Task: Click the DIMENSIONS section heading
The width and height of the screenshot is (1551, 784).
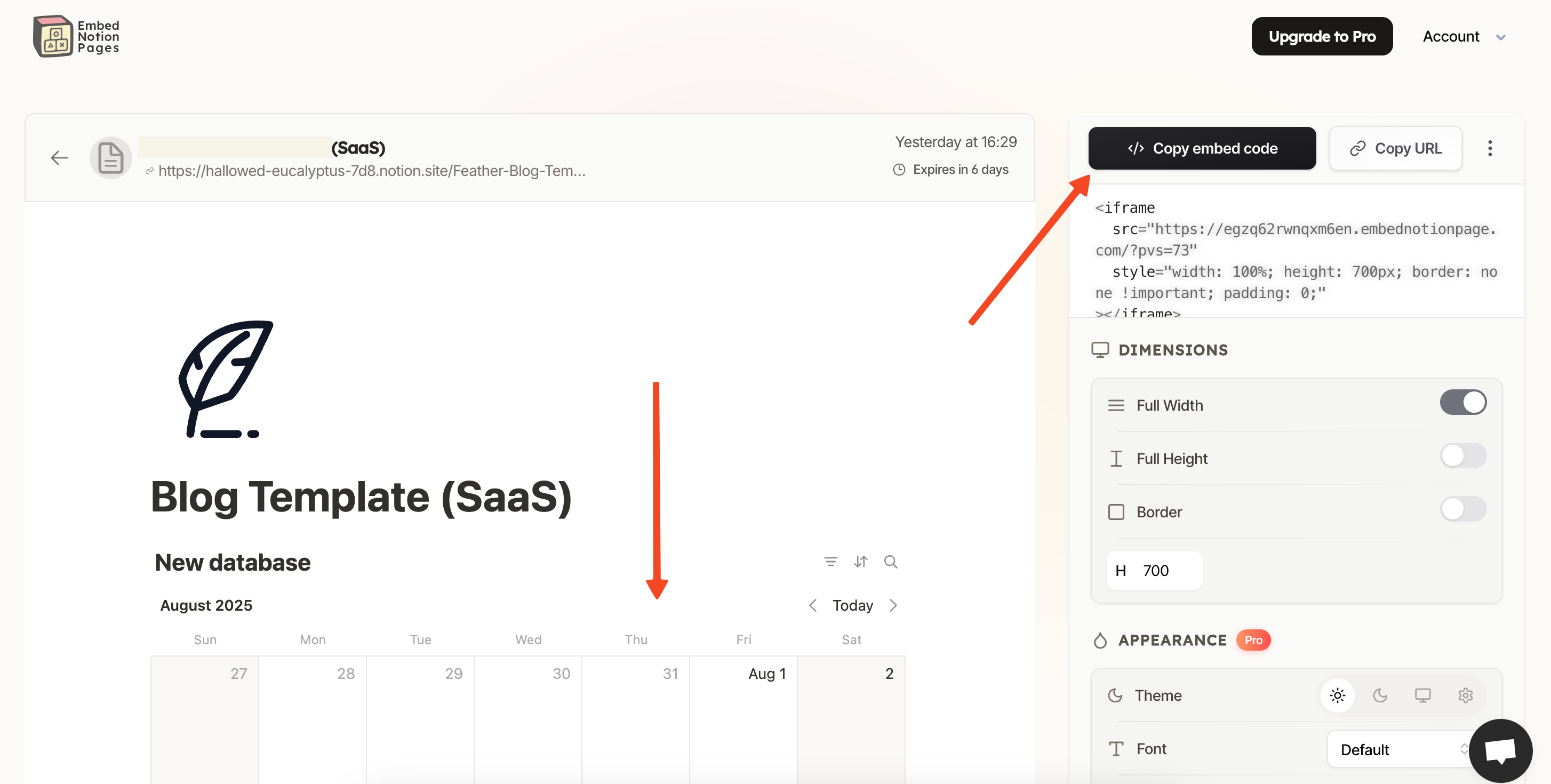Action: pos(1172,350)
